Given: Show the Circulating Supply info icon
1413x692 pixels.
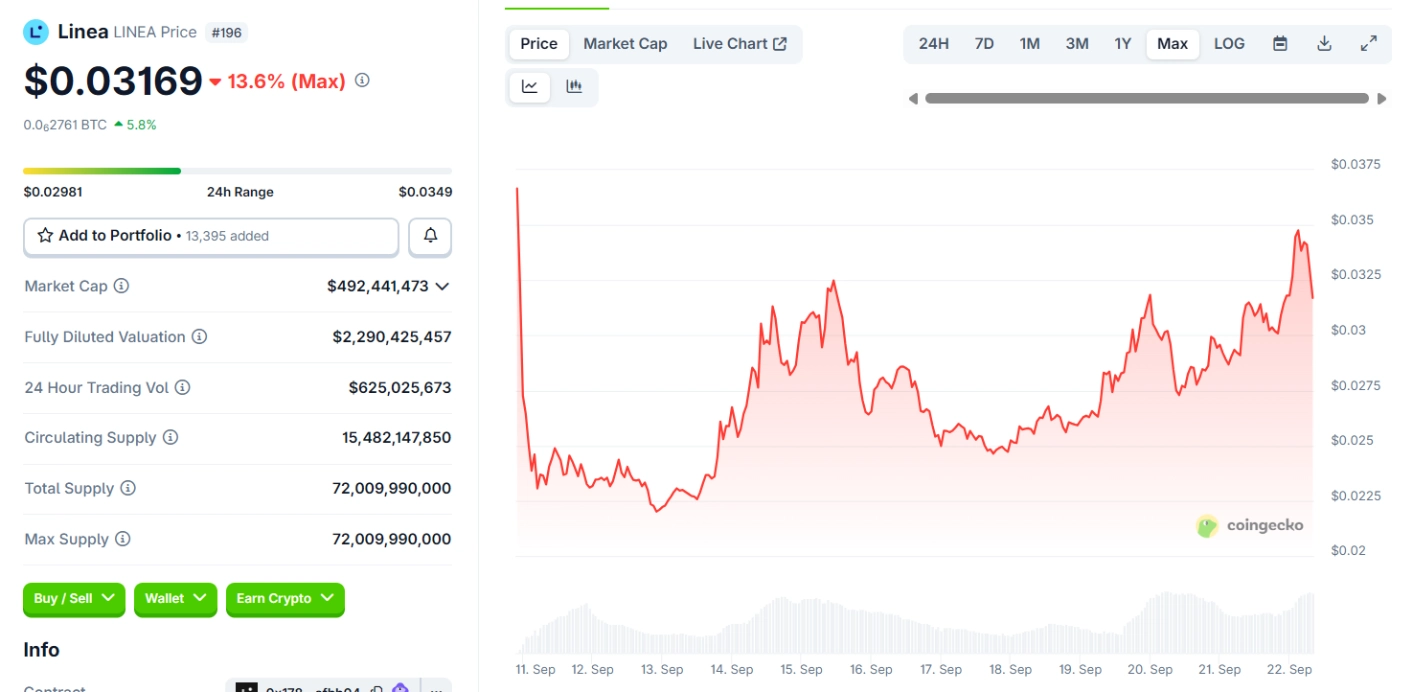Looking at the screenshot, I should [170, 437].
